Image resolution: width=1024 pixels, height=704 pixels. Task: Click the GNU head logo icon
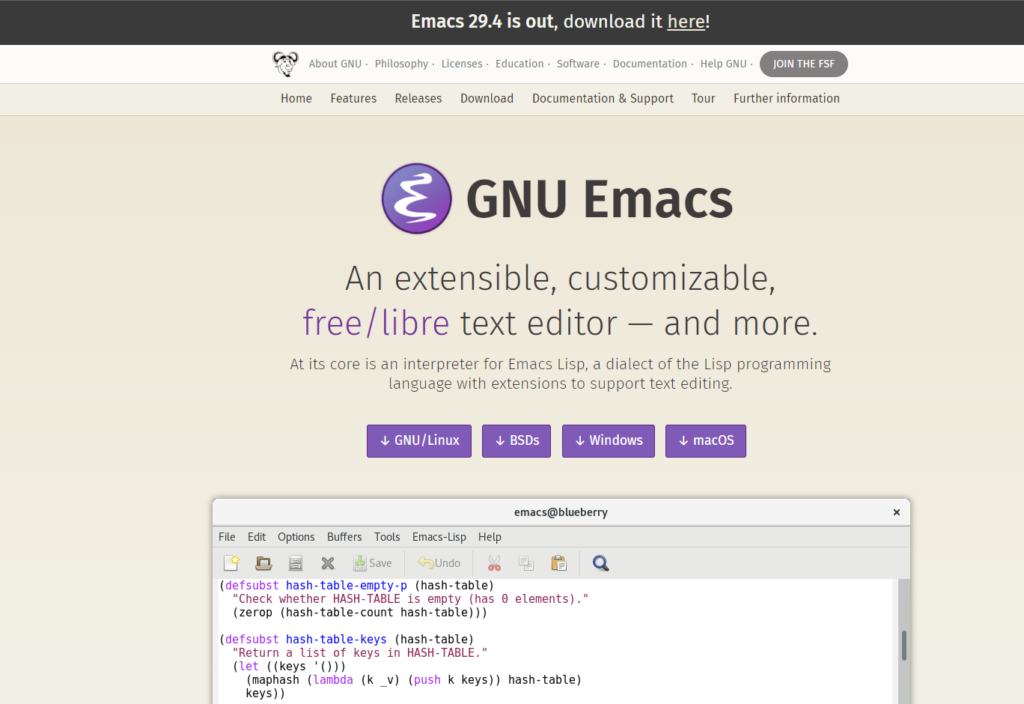pos(285,64)
